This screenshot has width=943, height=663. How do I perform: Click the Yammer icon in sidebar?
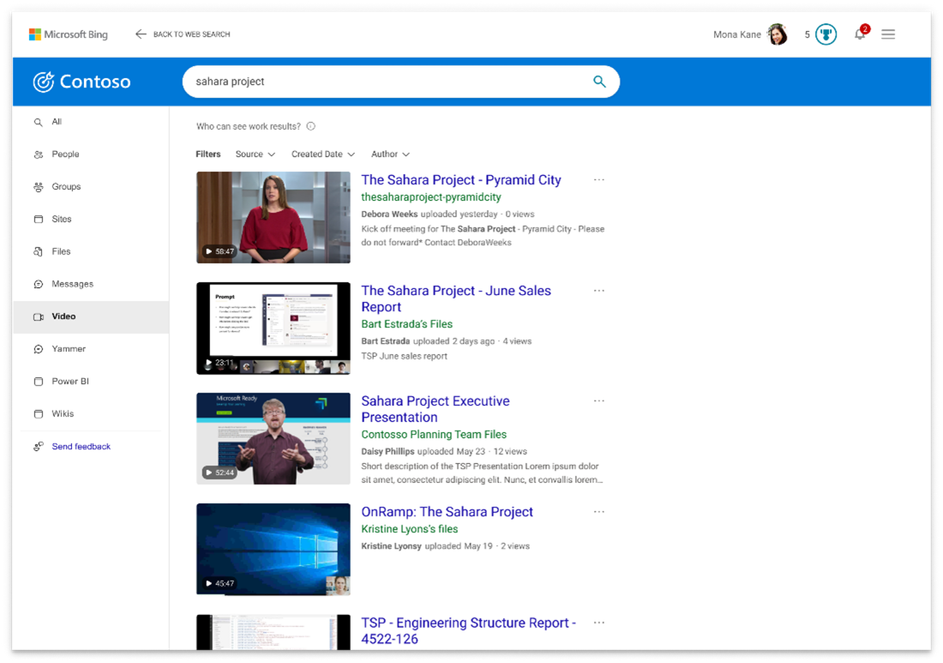click(38, 349)
